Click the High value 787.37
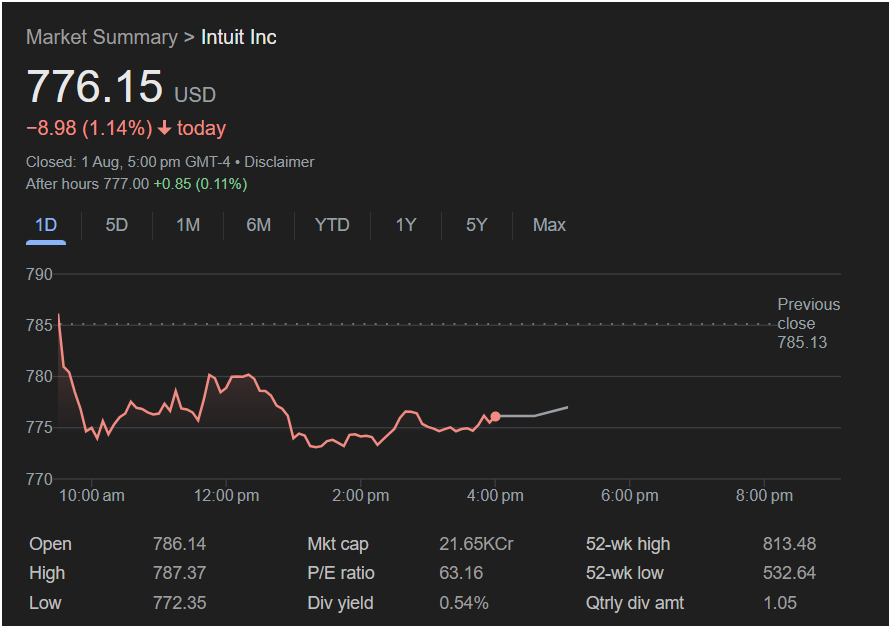This screenshot has height=628, width=891. tap(179, 573)
